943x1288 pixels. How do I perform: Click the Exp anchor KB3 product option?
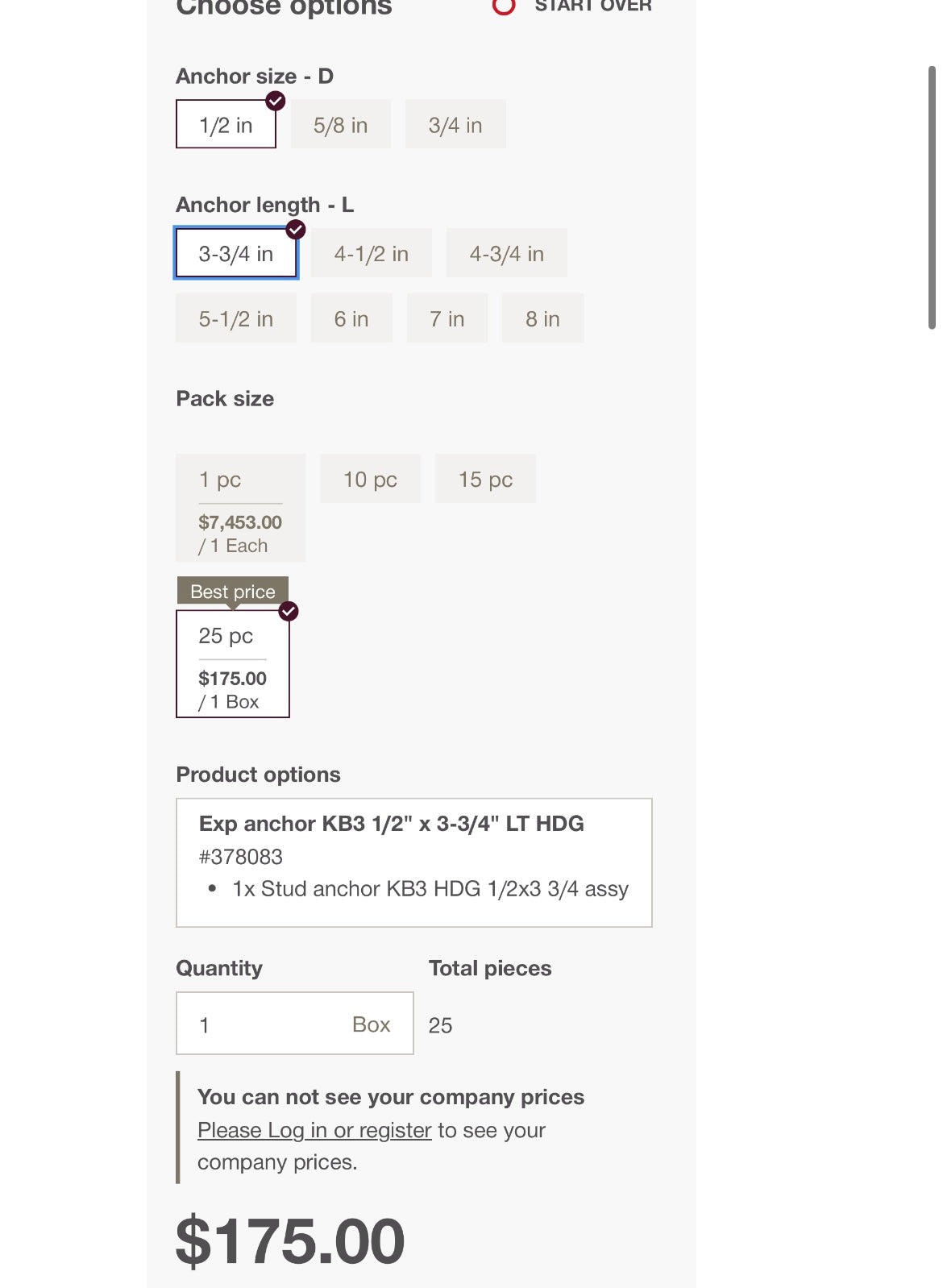(x=413, y=862)
